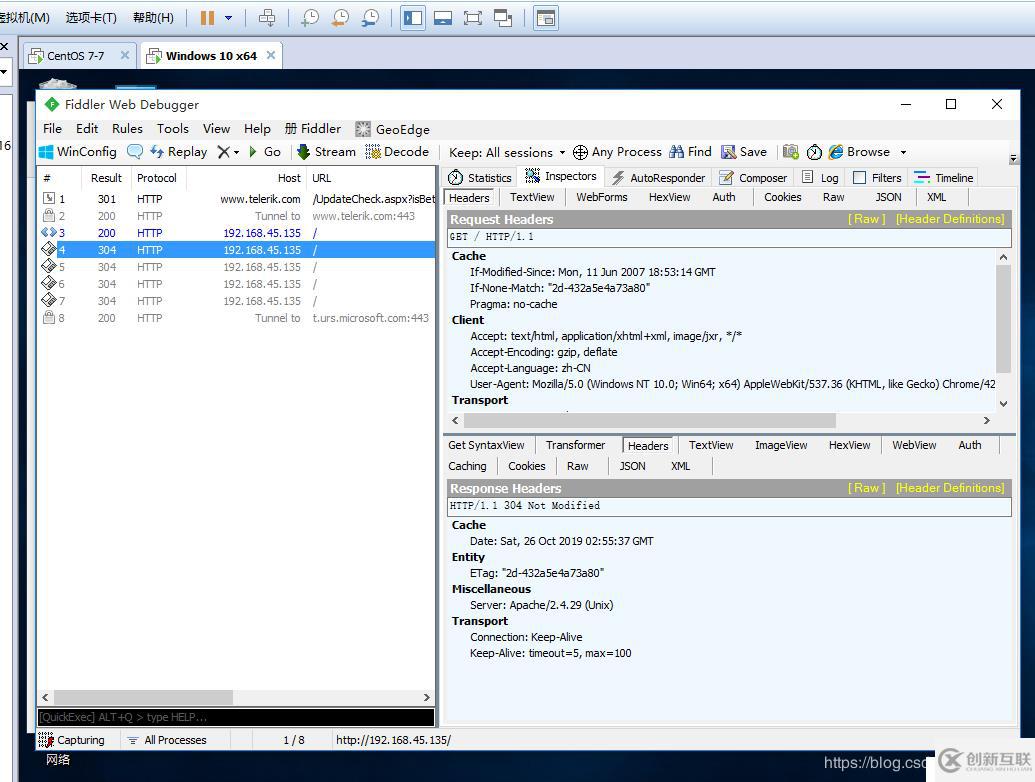This screenshot has width=1035, height=782.
Task: Select session 3 with result 200
Action: (236, 233)
